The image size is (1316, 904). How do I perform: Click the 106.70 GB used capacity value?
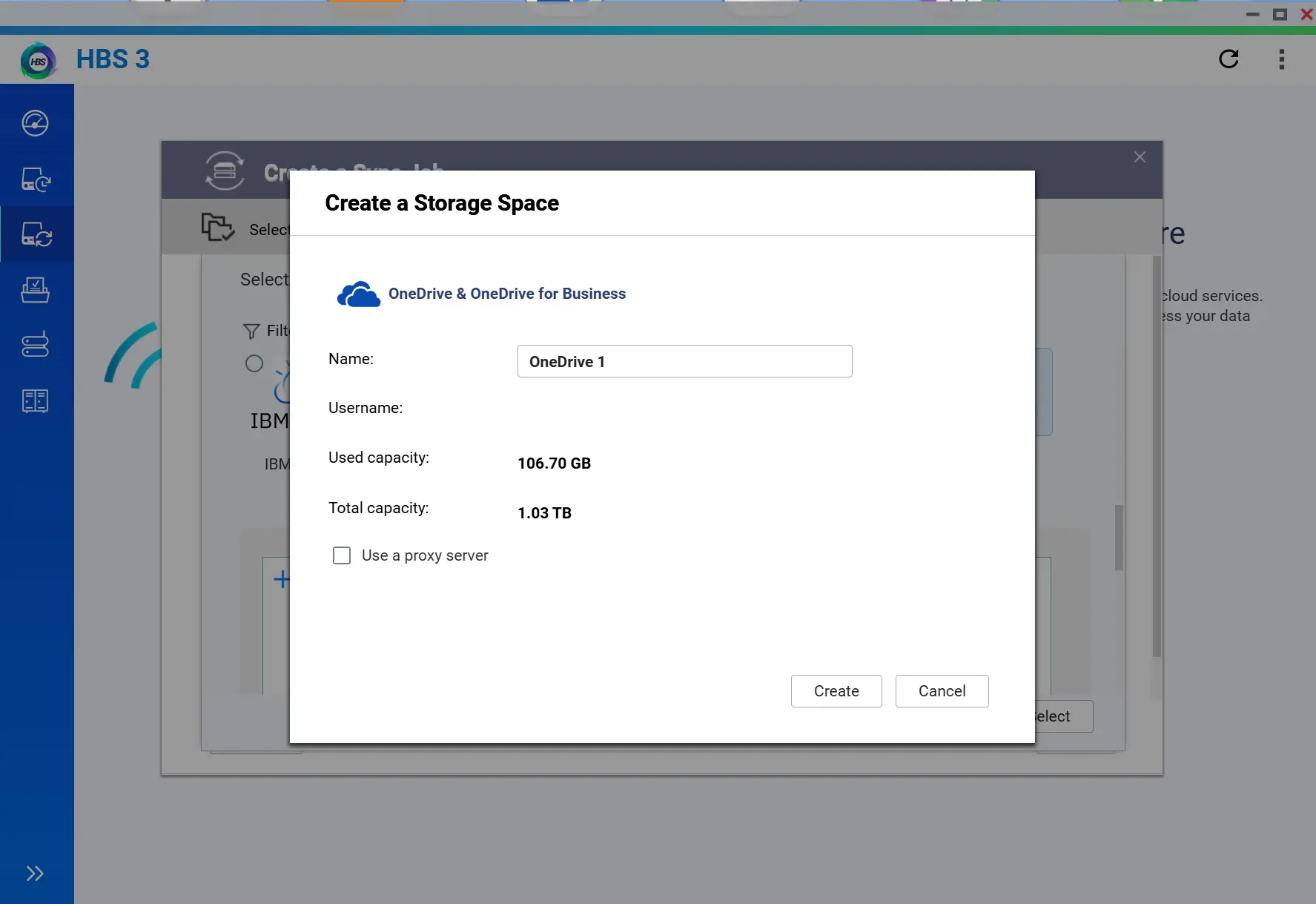tap(554, 463)
